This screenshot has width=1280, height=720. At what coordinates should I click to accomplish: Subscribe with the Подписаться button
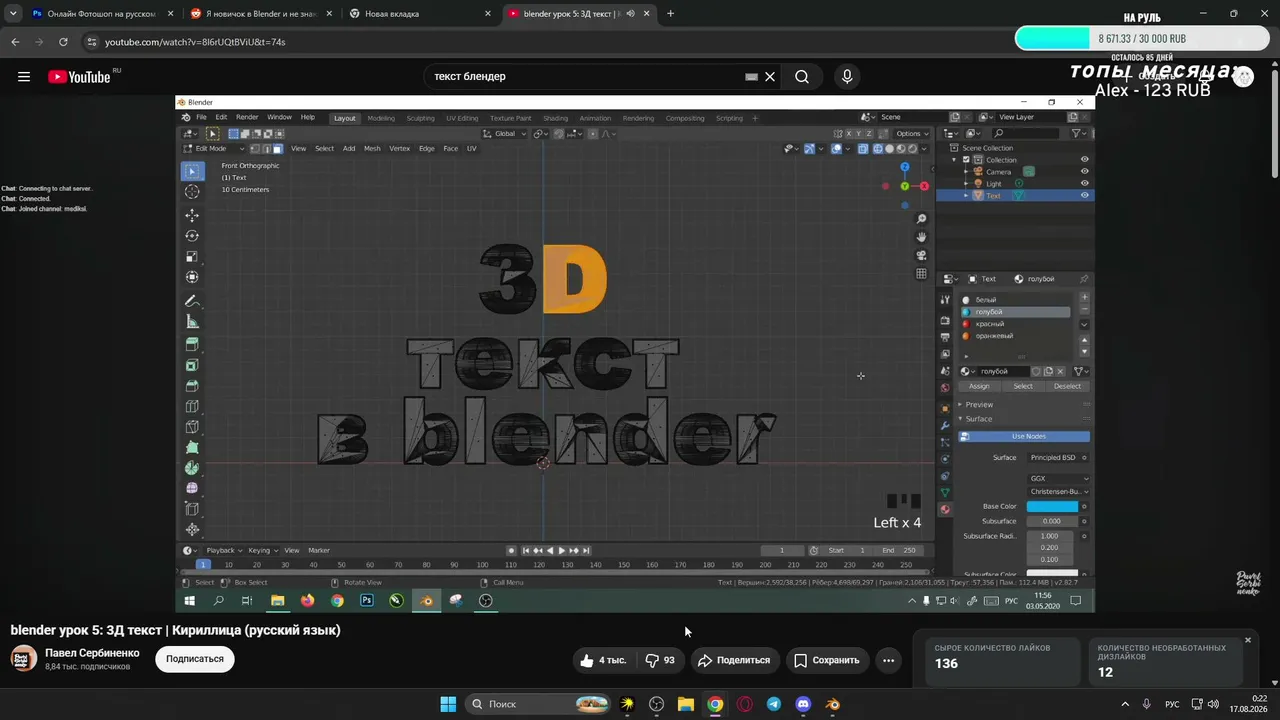point(195,660)
